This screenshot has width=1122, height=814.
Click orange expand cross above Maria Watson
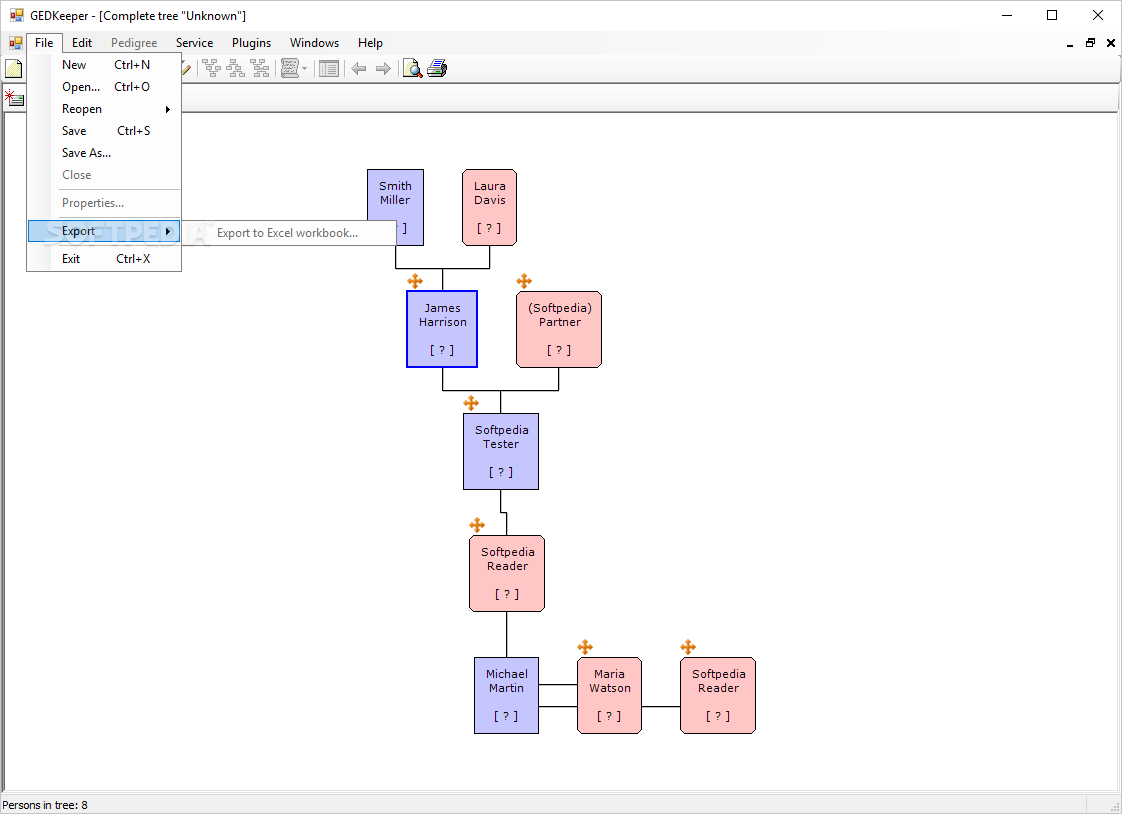pyautogui.click(x=585, y=647)
